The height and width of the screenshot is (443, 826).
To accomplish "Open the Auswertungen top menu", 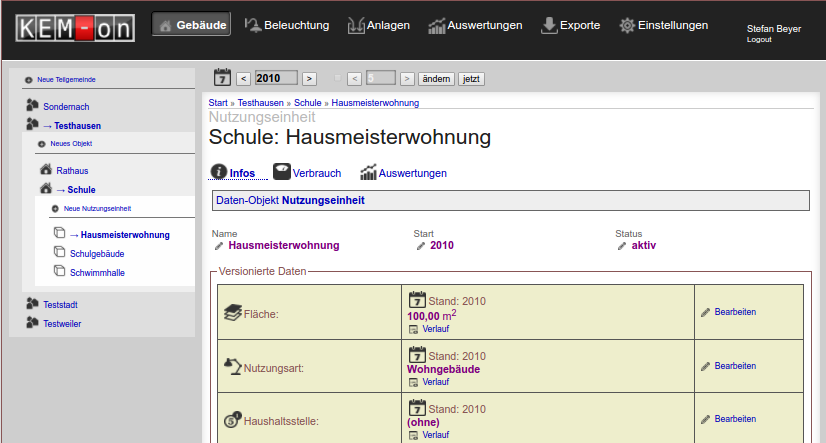I will [x=475, y=25].
